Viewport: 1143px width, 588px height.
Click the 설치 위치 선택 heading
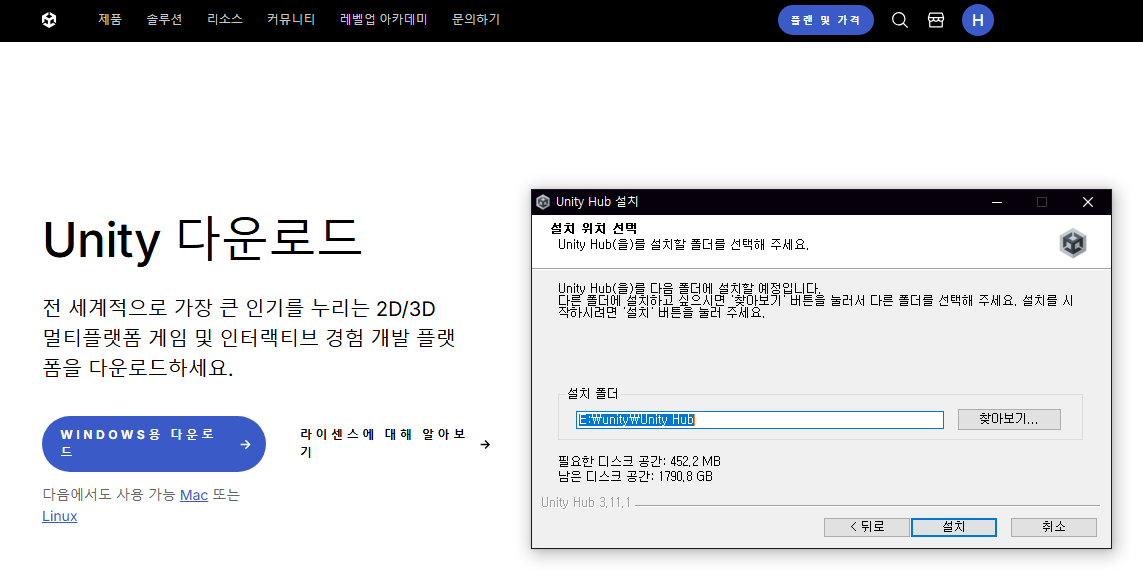[593, 228]
